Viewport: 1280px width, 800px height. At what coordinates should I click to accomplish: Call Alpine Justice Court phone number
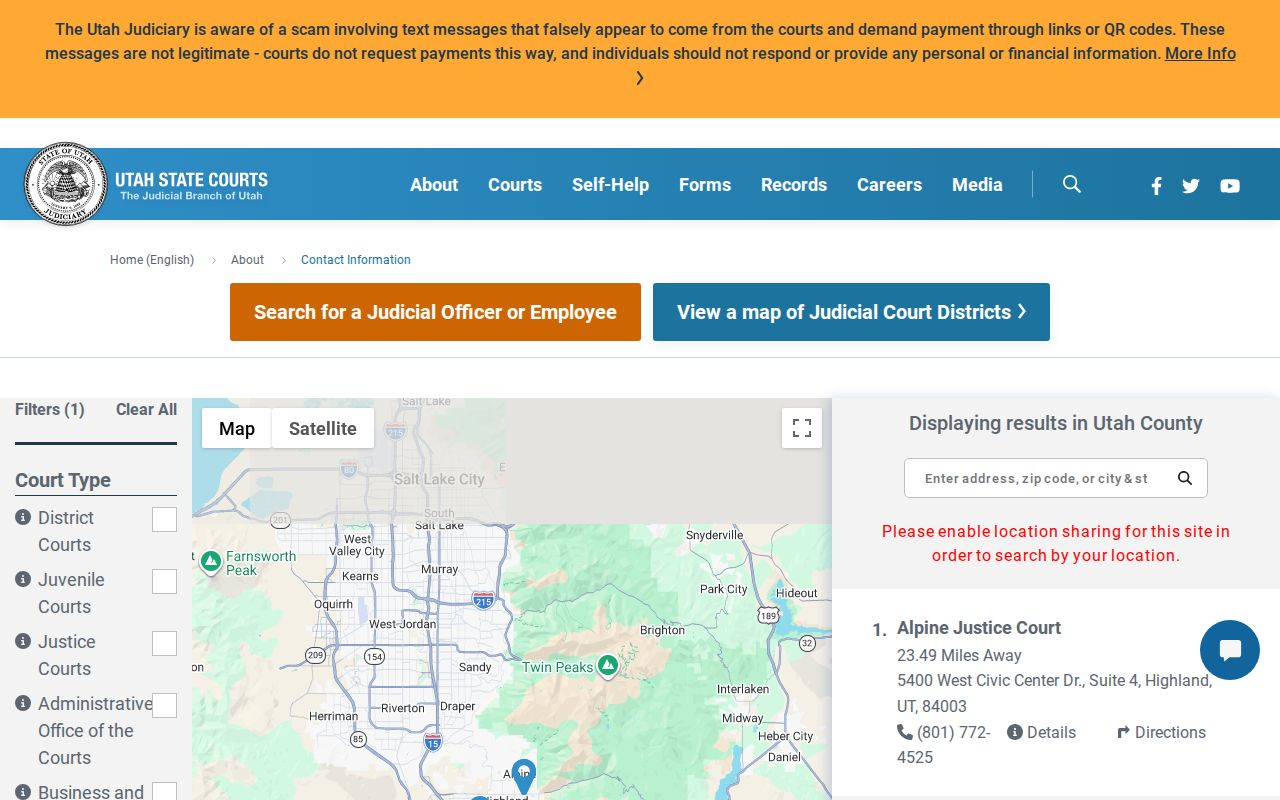[x=945, y=745]
